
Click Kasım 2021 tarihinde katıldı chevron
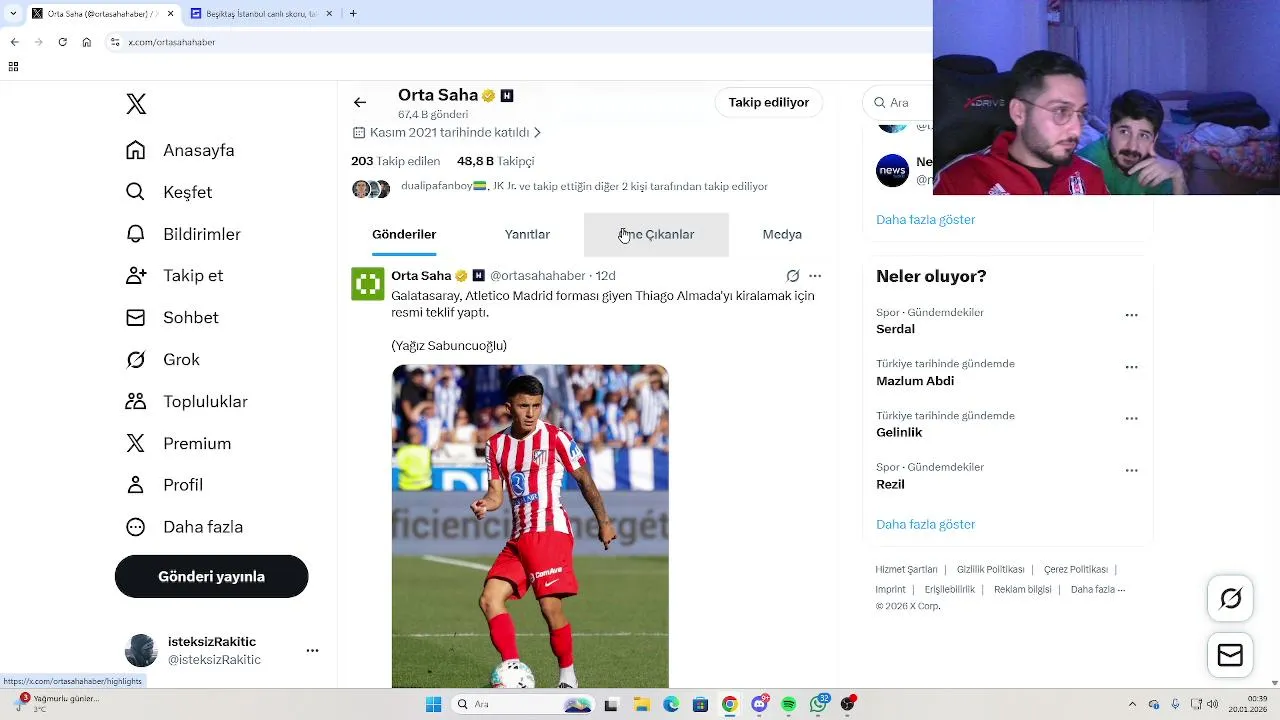click(x=537, y=133)
